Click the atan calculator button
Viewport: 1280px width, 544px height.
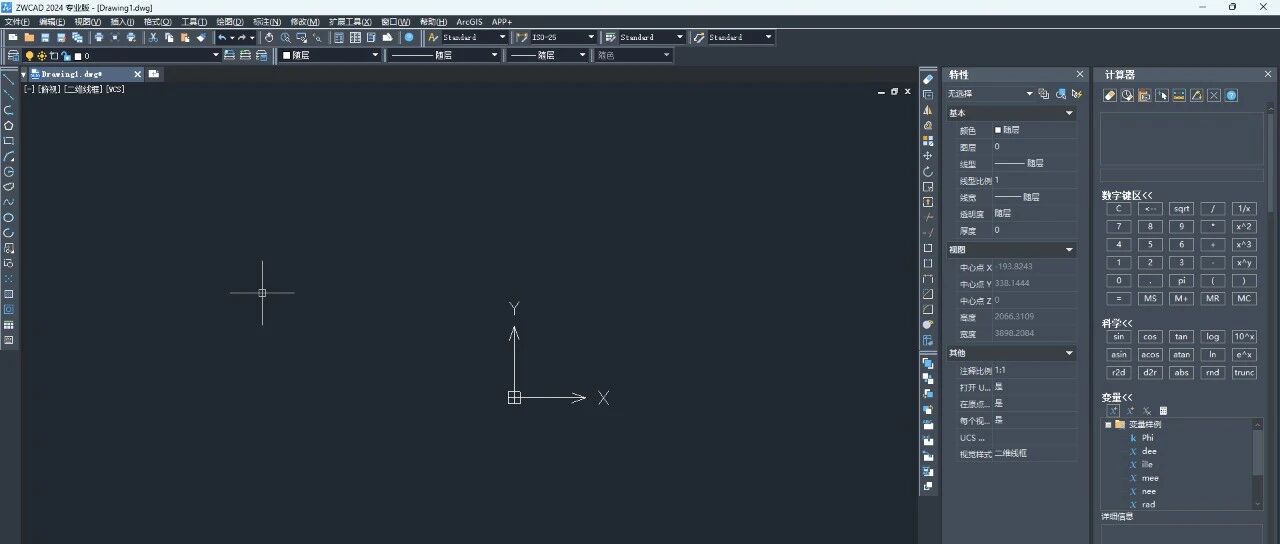click(x=1181, y=355)
